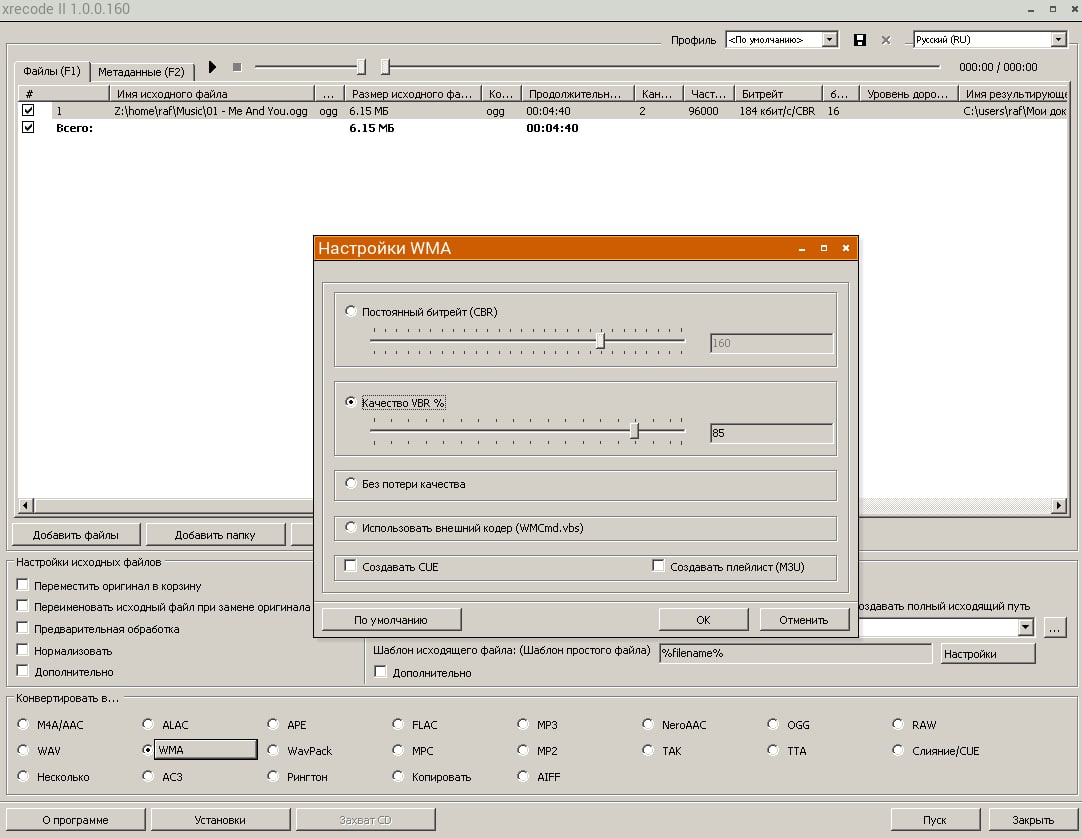The image size is (1082, 838).
Task: Uncheck the checkbox of file row 1
Action: [x=28, y=110]
